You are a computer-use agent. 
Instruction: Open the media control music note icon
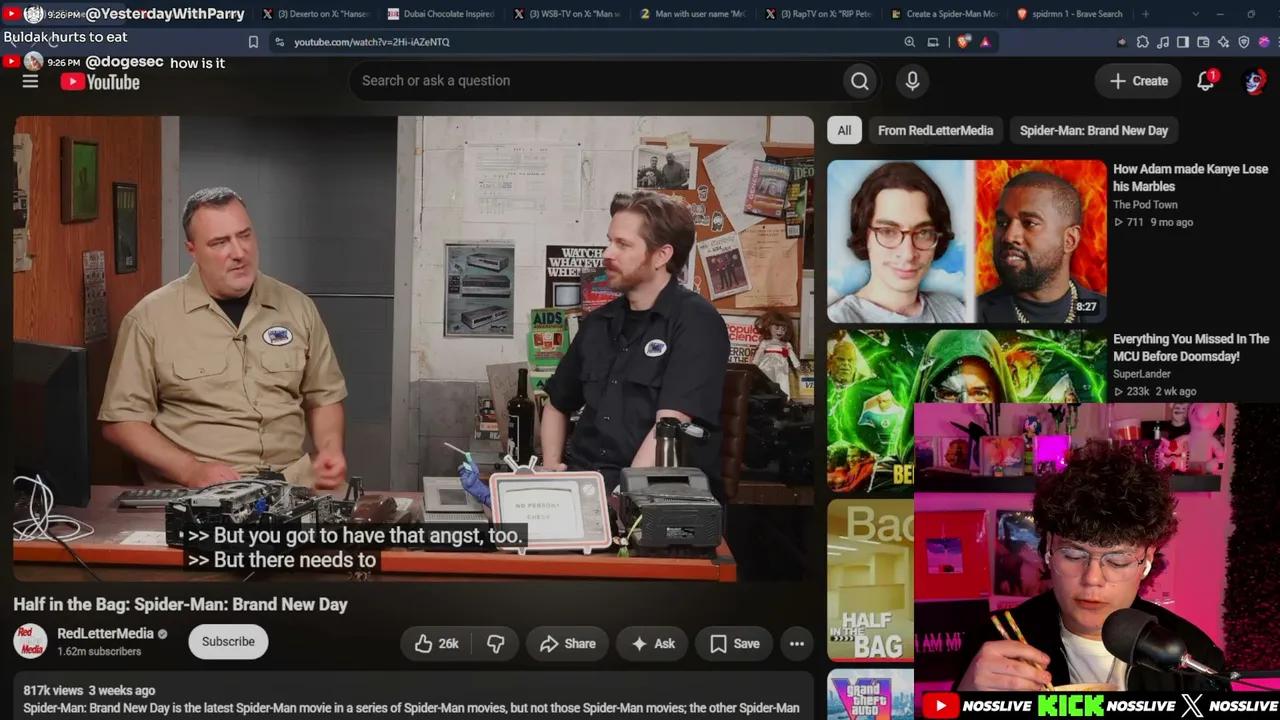[1163, 42]
